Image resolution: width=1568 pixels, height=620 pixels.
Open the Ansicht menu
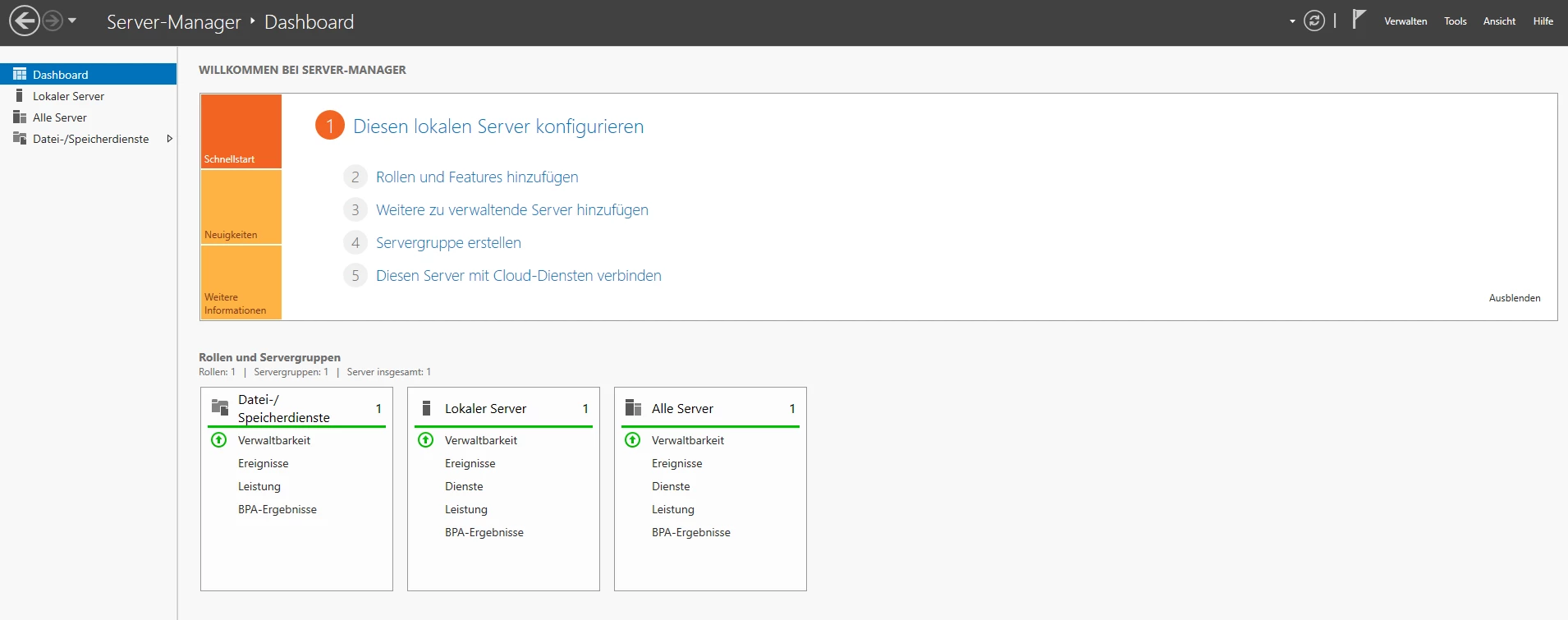click(1498, 21)
